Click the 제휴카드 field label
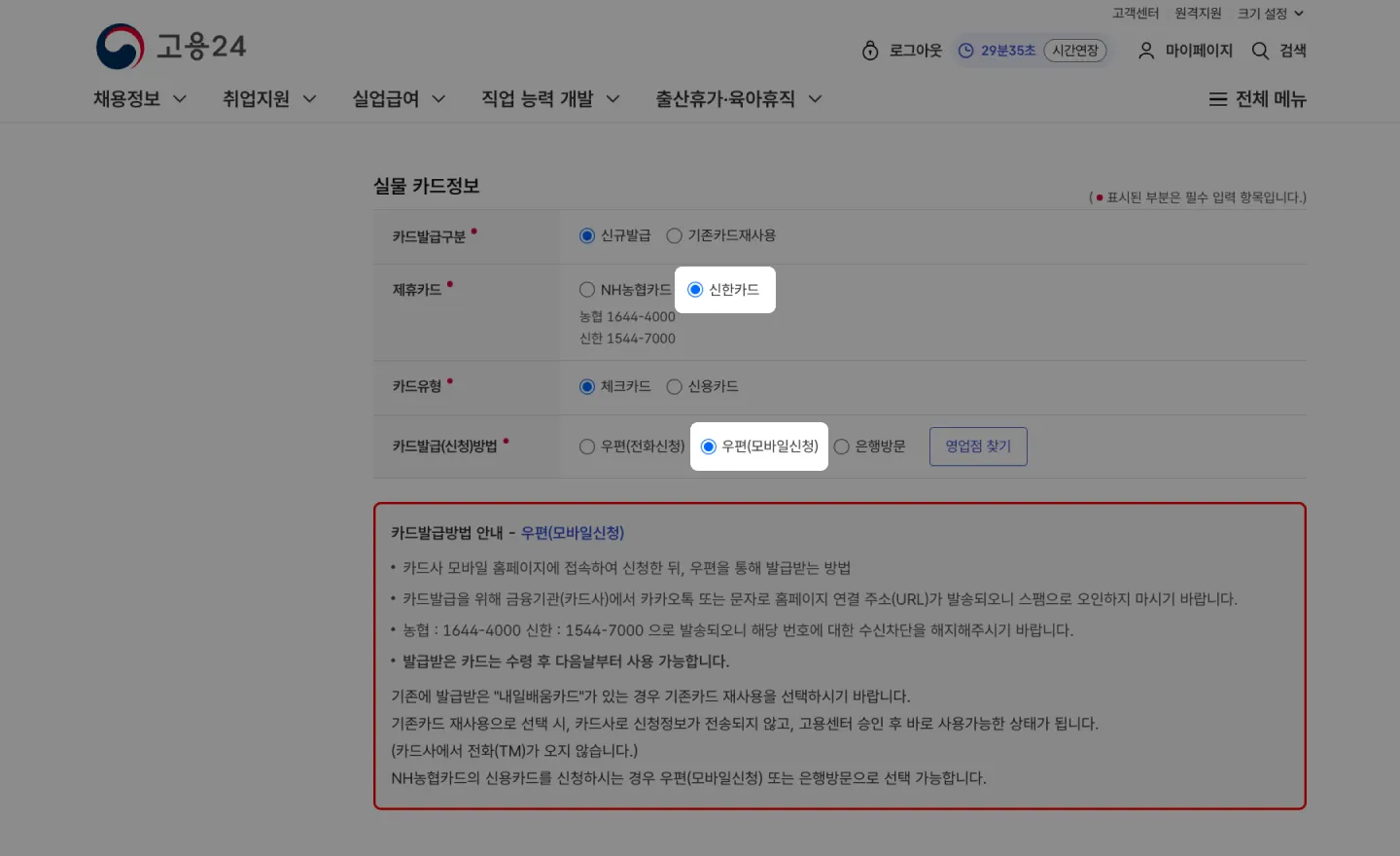The image size is (1400, 856). pyautogui.click(x=416, y=290)
